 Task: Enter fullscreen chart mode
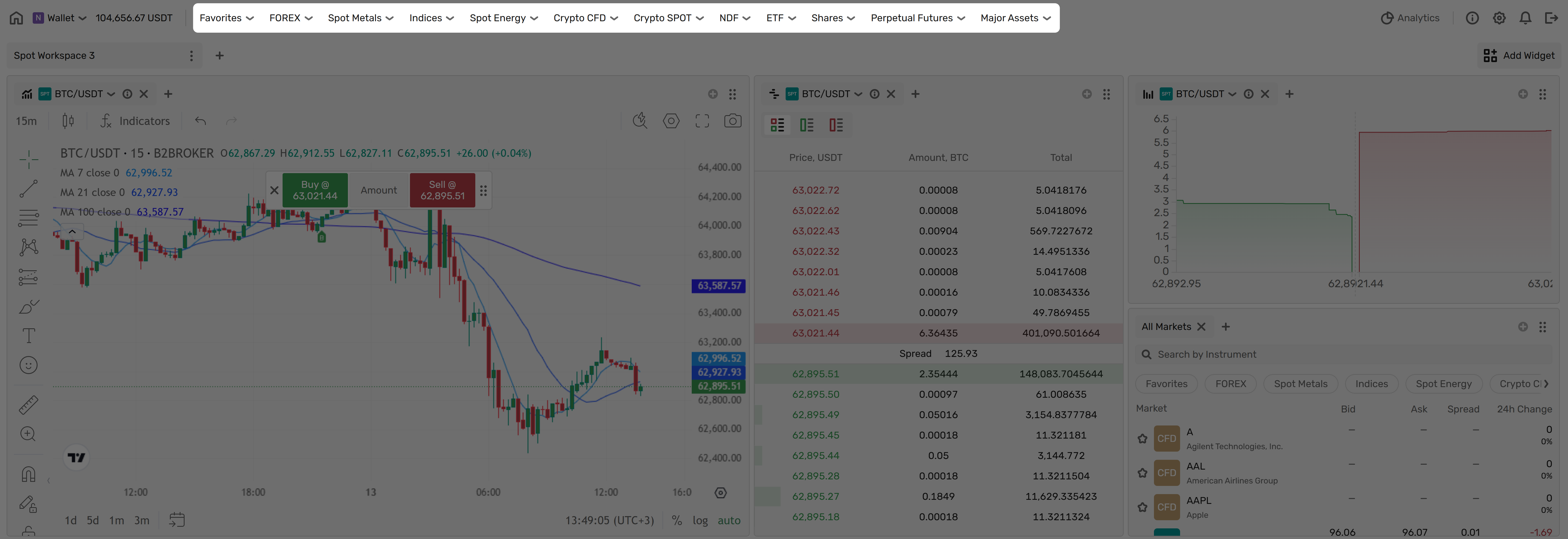[x=702, y=121]
